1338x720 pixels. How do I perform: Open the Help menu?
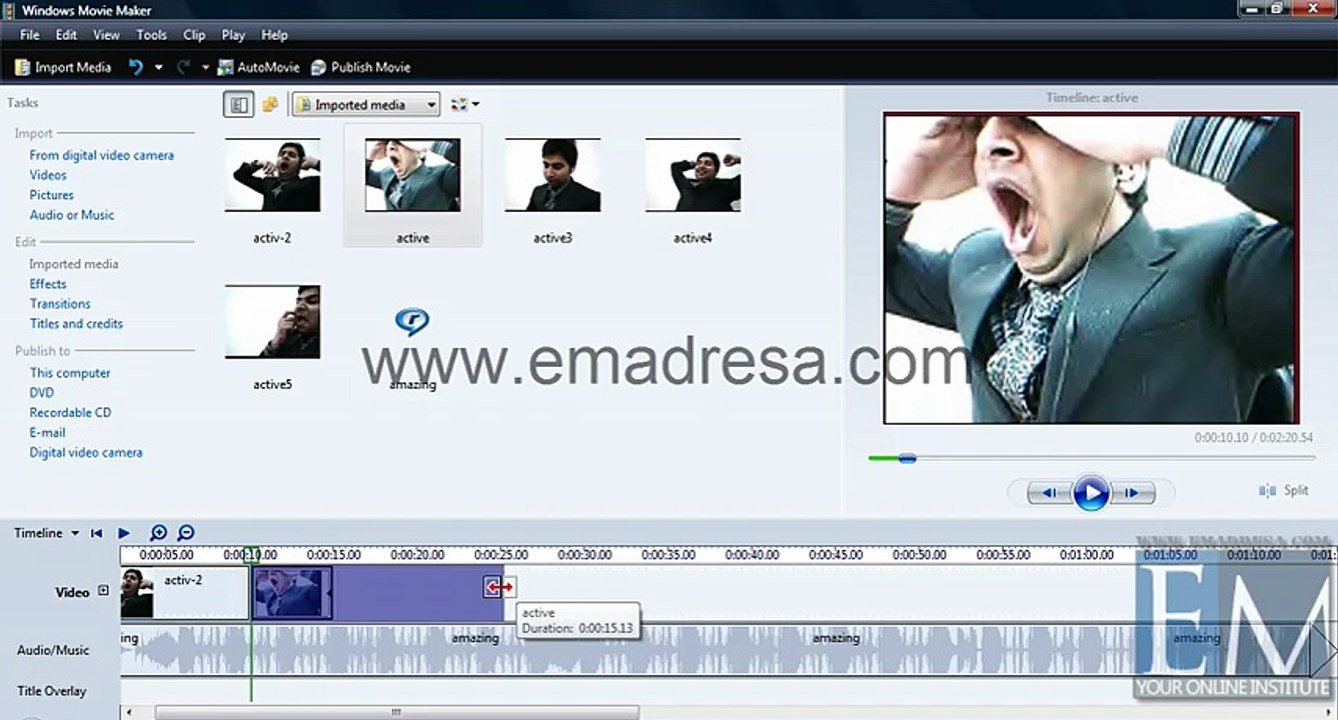(274, 34)
